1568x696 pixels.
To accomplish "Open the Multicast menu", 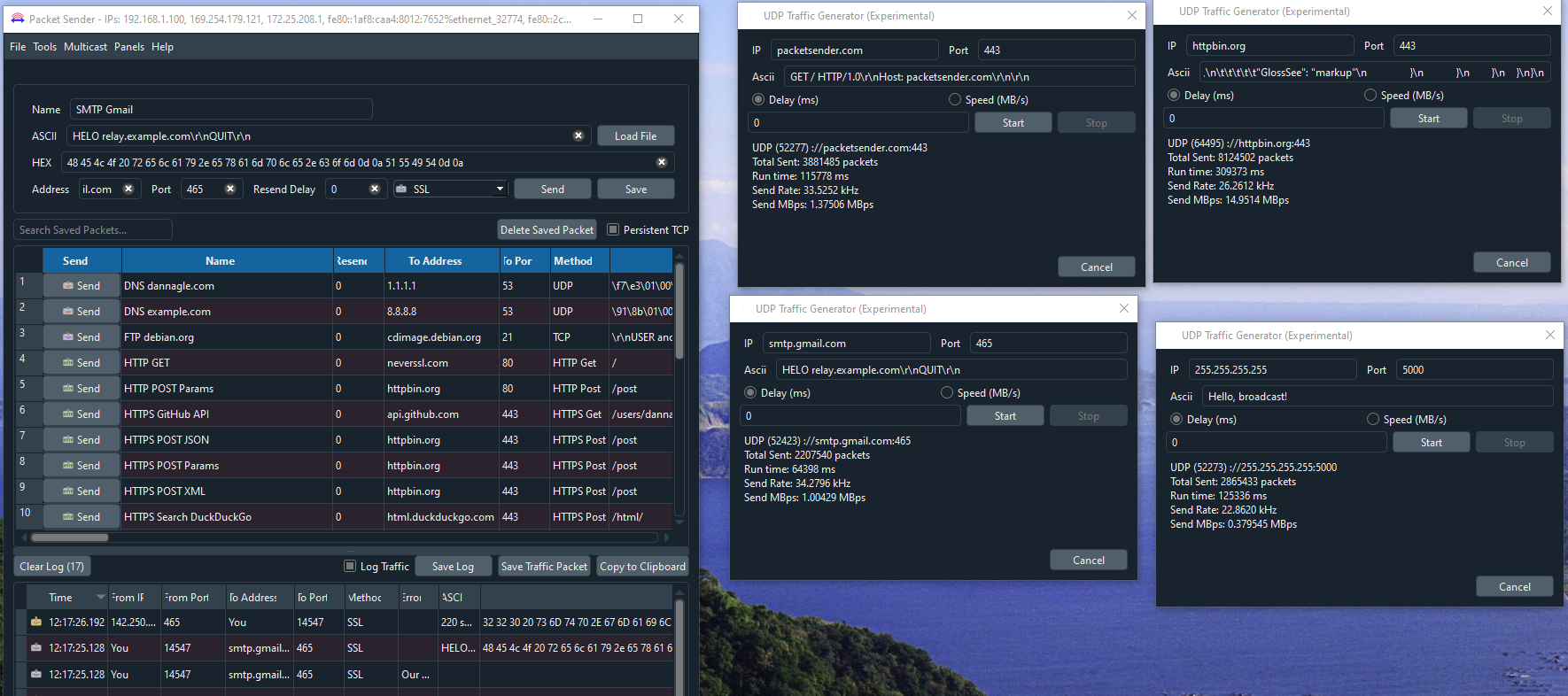I will (x=85, y=47).
